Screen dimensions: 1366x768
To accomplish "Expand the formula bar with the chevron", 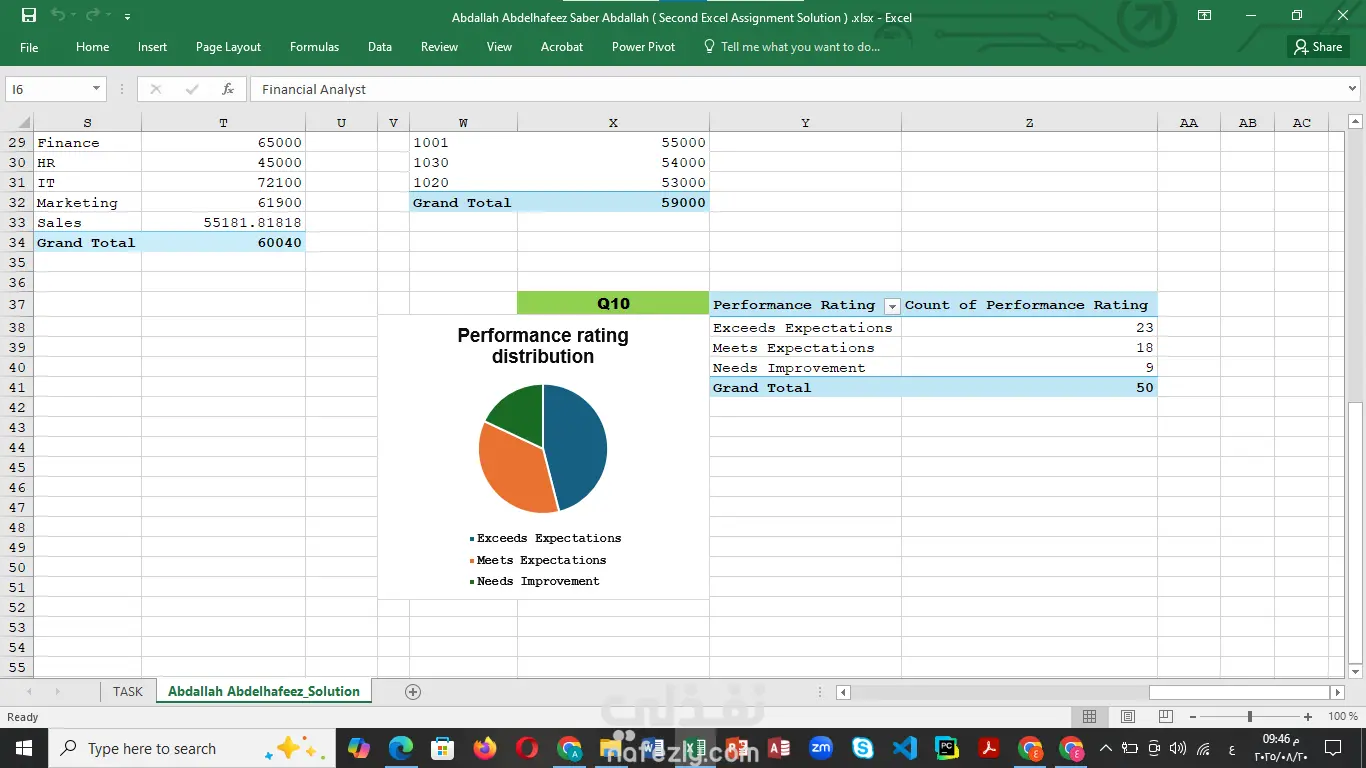I will click(1353, 89).
